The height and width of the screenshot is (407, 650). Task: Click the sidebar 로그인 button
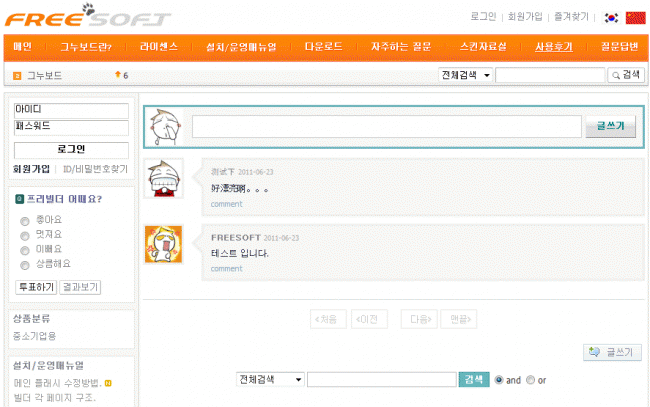tap(71, 150)
